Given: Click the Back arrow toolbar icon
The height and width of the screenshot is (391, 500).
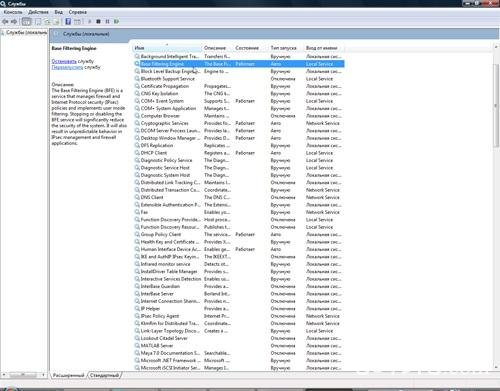Looking at the screenshot, I should (x=5, y=22).
